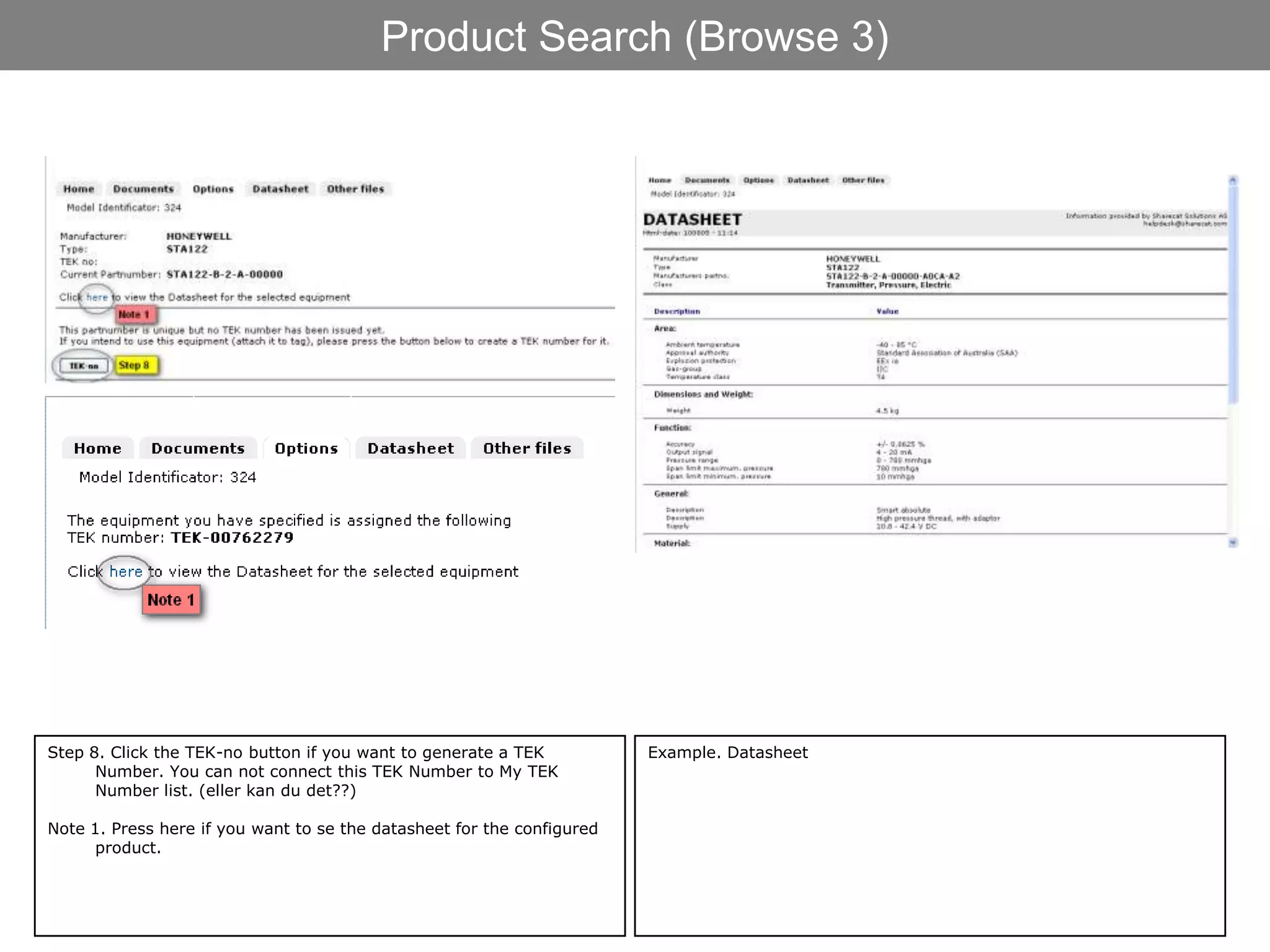The image size is (1270, 952).
Task: Click 'Standard Association of Australia (SAA)' value
Action: (x=947, y=353)
